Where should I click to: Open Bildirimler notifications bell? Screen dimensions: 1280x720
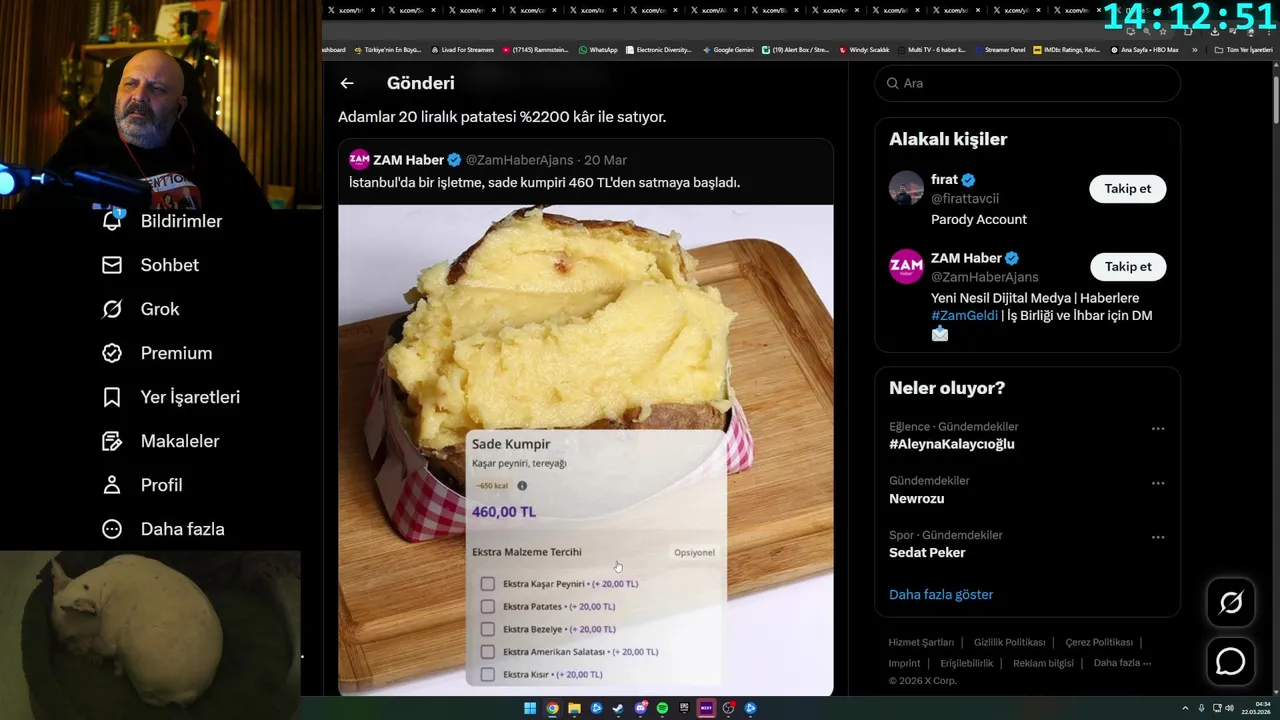coord(112,221)
